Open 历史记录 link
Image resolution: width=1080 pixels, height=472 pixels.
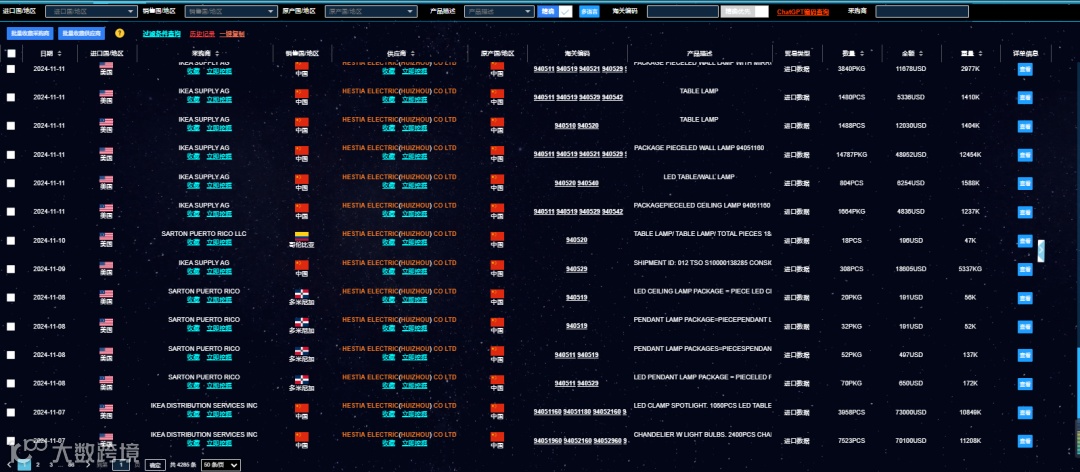click(x=202, y=33)
